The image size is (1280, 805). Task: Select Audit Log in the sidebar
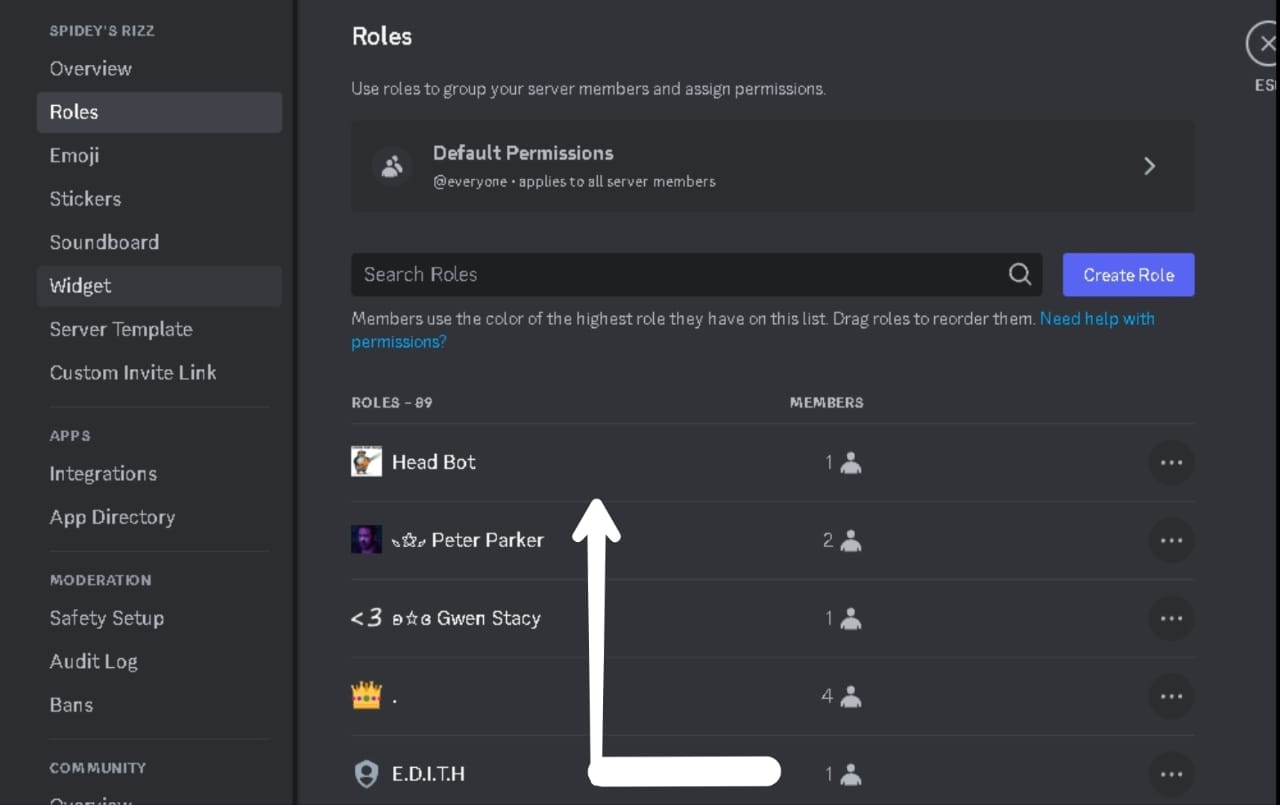pyautogui.click(x=93, y=661)
